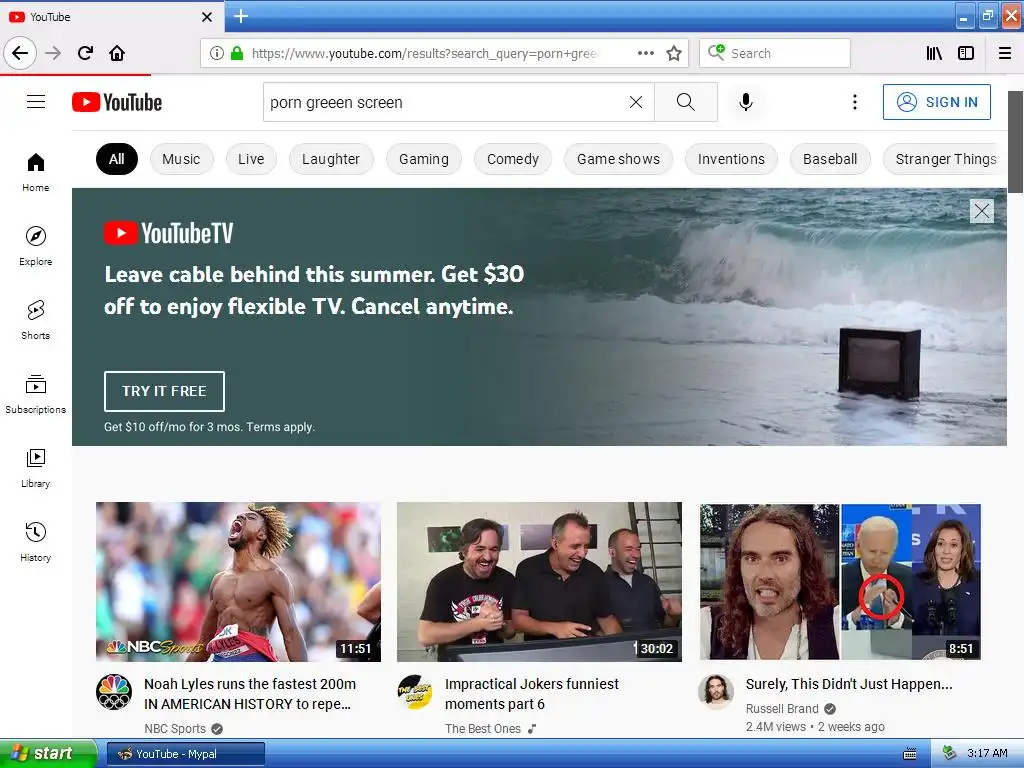1024x768 pixels.
Task: Open the Noah Lyles video thumbnail
Action: pyautogui.click(x=238, y=582)
